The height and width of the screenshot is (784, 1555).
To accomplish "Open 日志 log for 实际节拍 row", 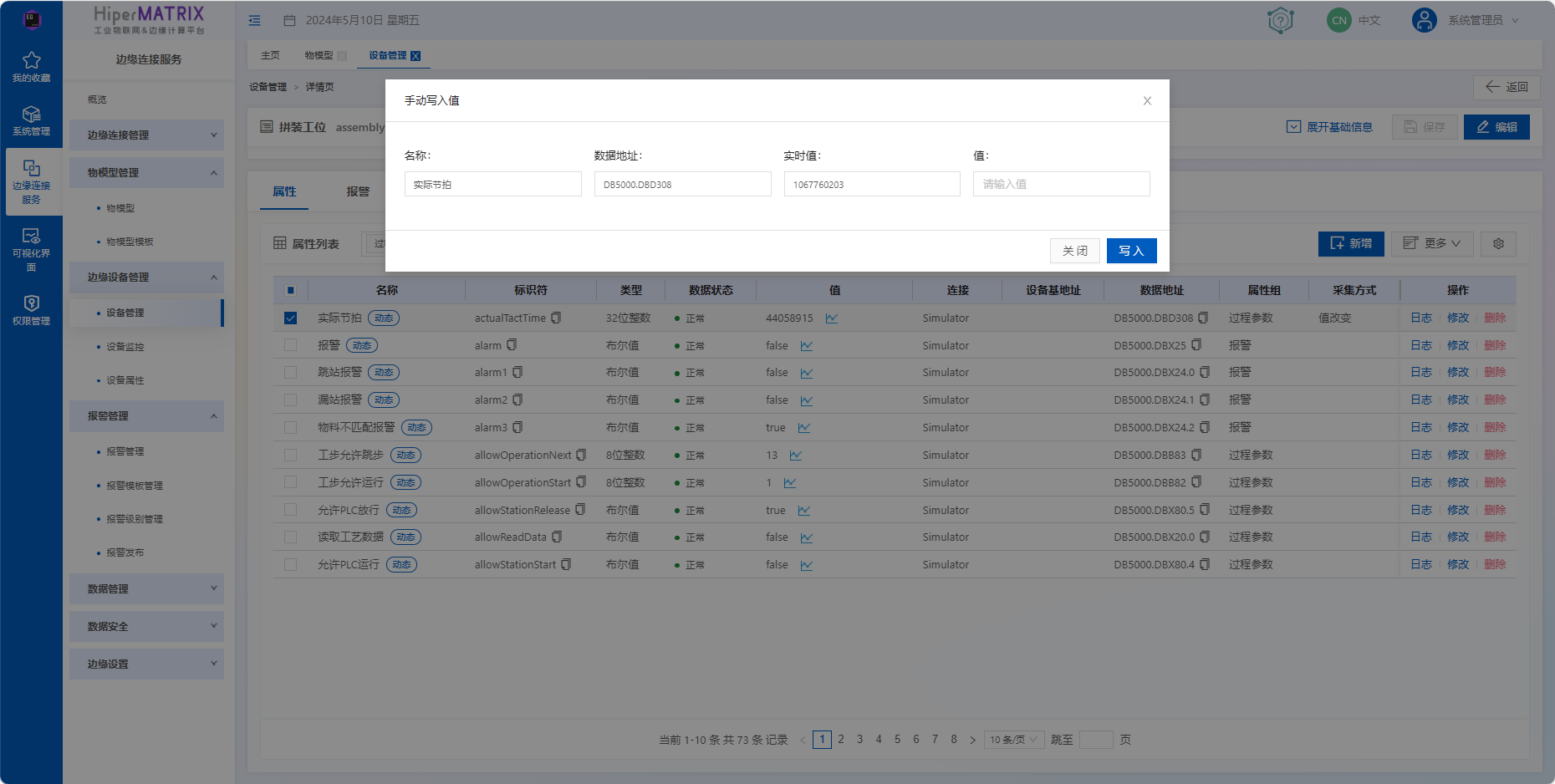I will (x=1421, y=318).
